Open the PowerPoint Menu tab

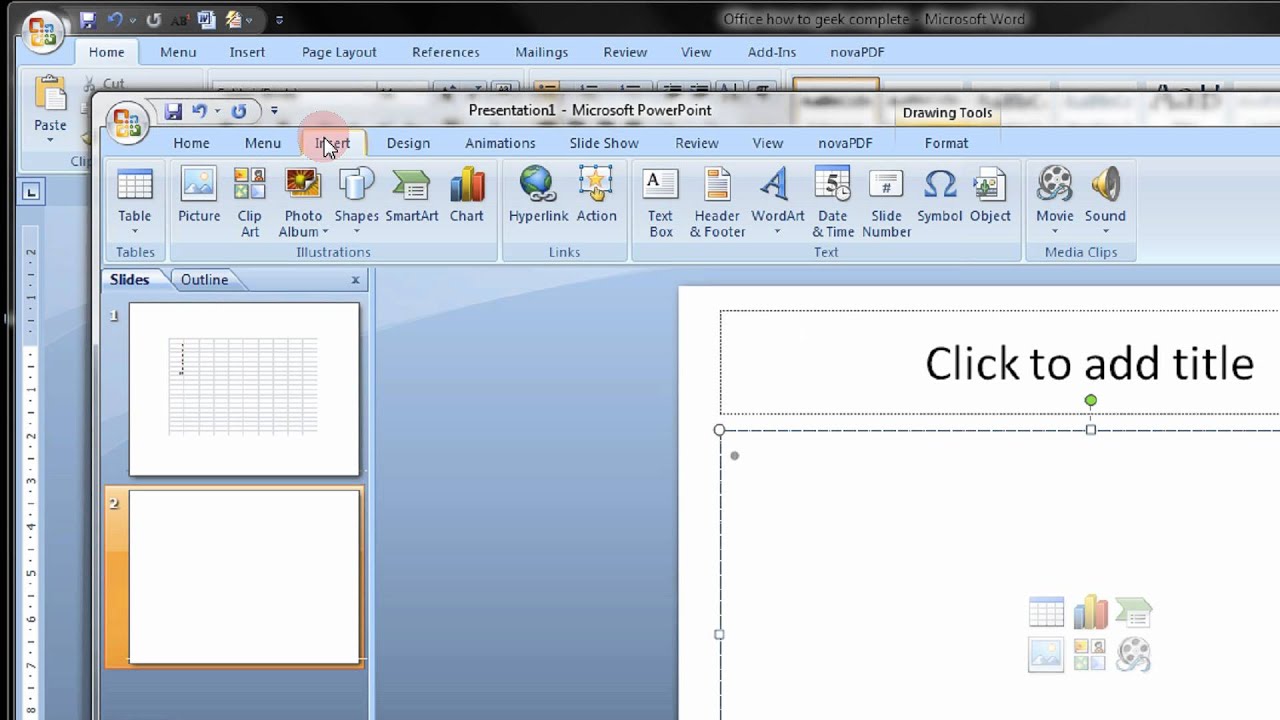click(263, 143)
